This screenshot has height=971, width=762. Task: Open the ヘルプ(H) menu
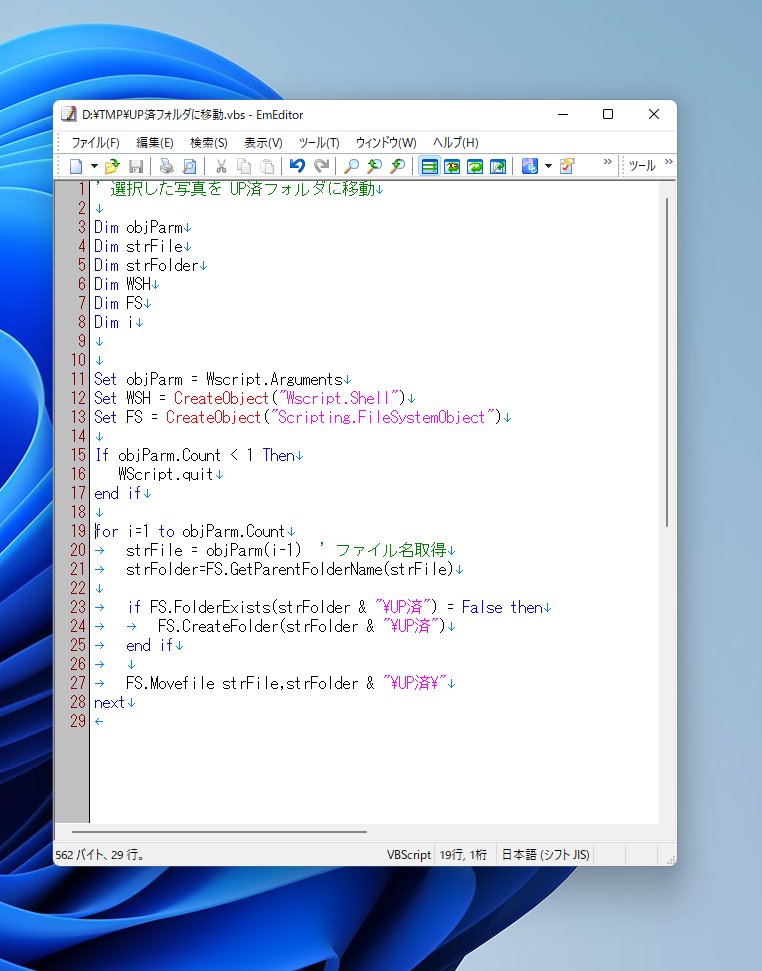pyautogui.click(x=456, y=142)
